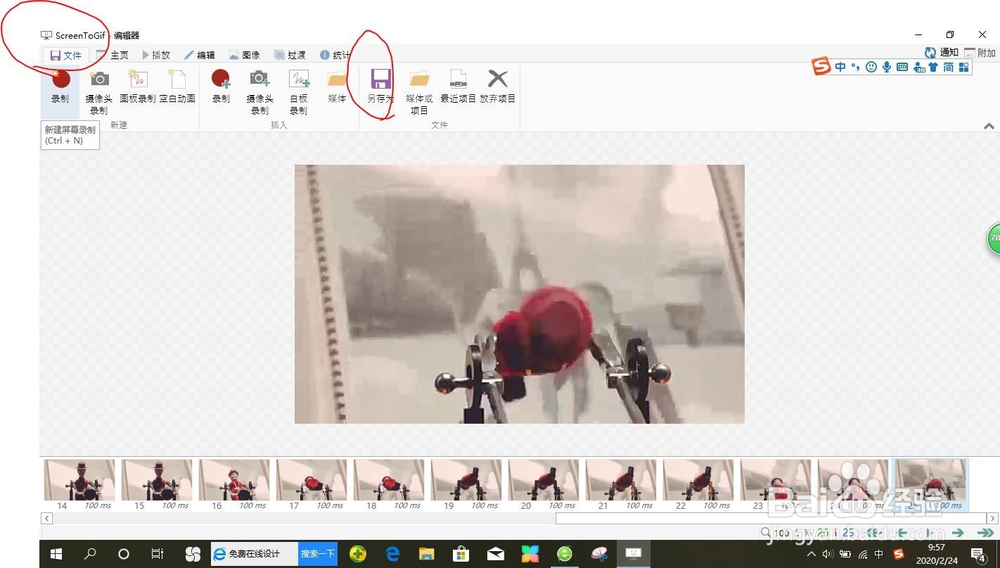The width and height of the screenshot is (1000, 568).
Task: Open new webcam recording (摄像头录制) under 新建
Action: (x=99, y=92)
